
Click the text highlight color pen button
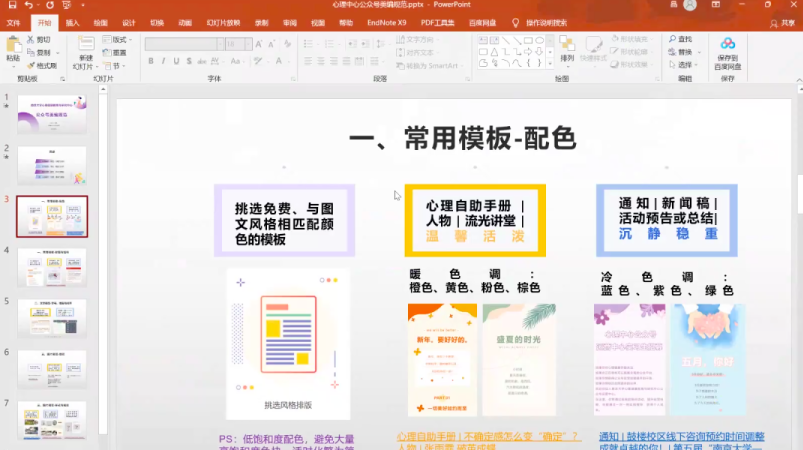258,61
